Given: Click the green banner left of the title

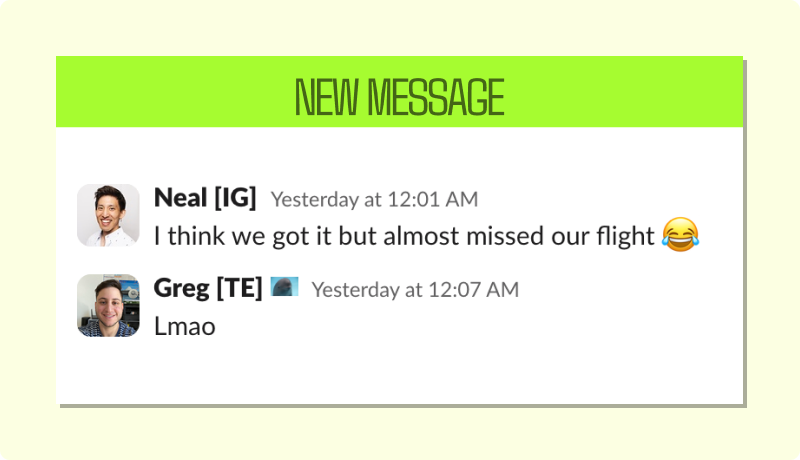Looking at the screenshot, I should point(170,92).
